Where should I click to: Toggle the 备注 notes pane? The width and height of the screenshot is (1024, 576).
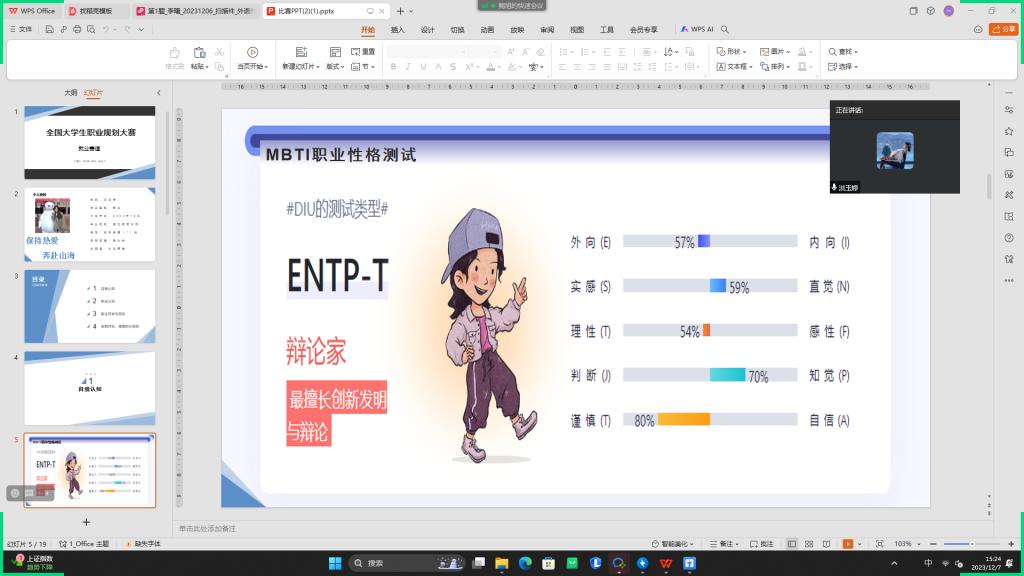click(725, 544)
